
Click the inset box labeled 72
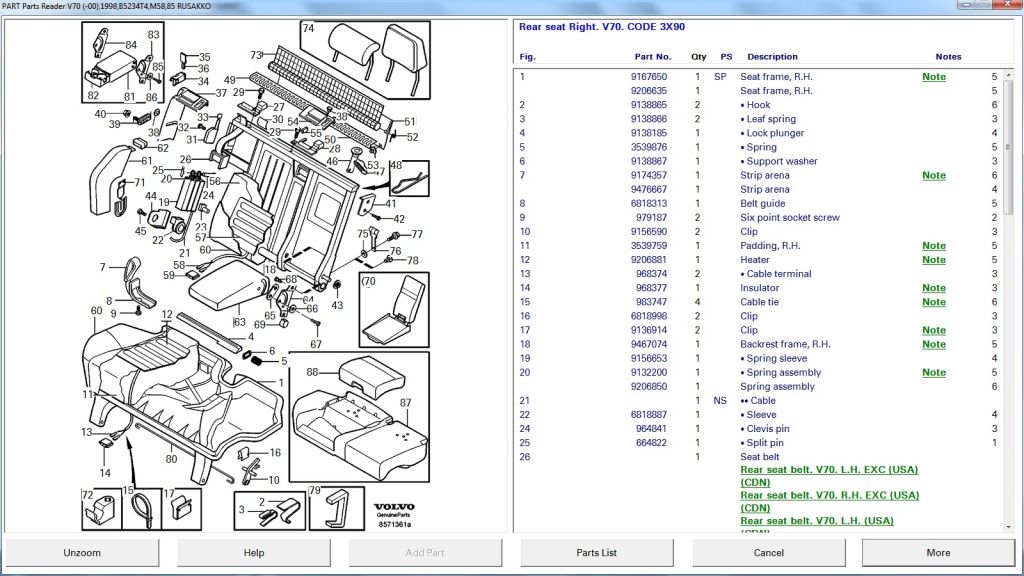(x=102, y=509)
